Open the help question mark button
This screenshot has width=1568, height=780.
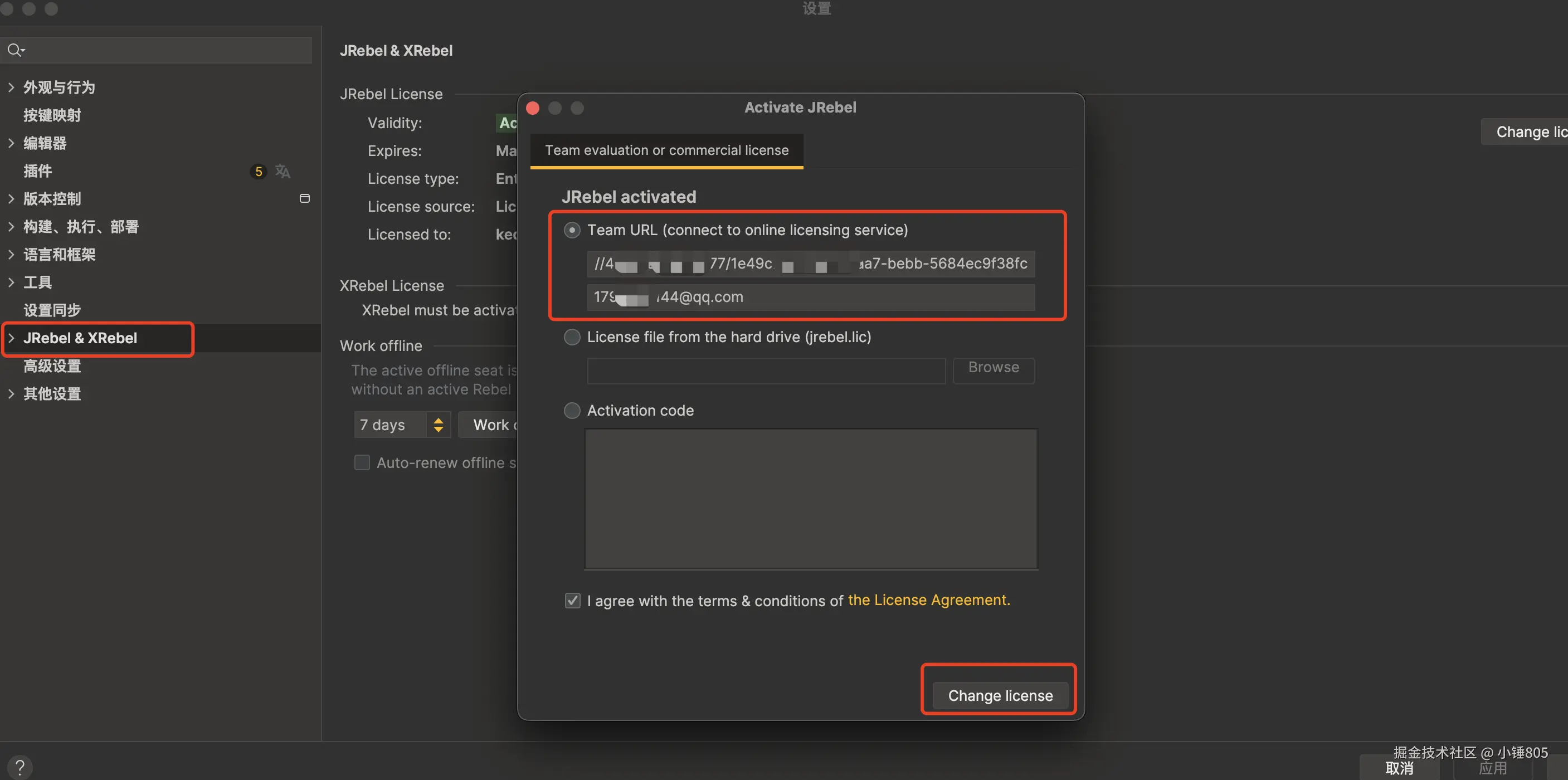pyautogui.click(x=20, y=767)
